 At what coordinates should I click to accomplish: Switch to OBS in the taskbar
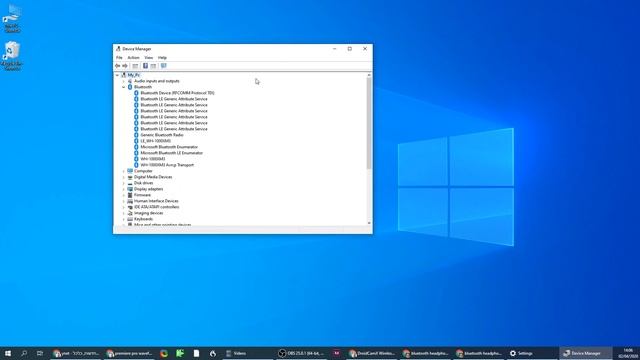tap(301, 353)
